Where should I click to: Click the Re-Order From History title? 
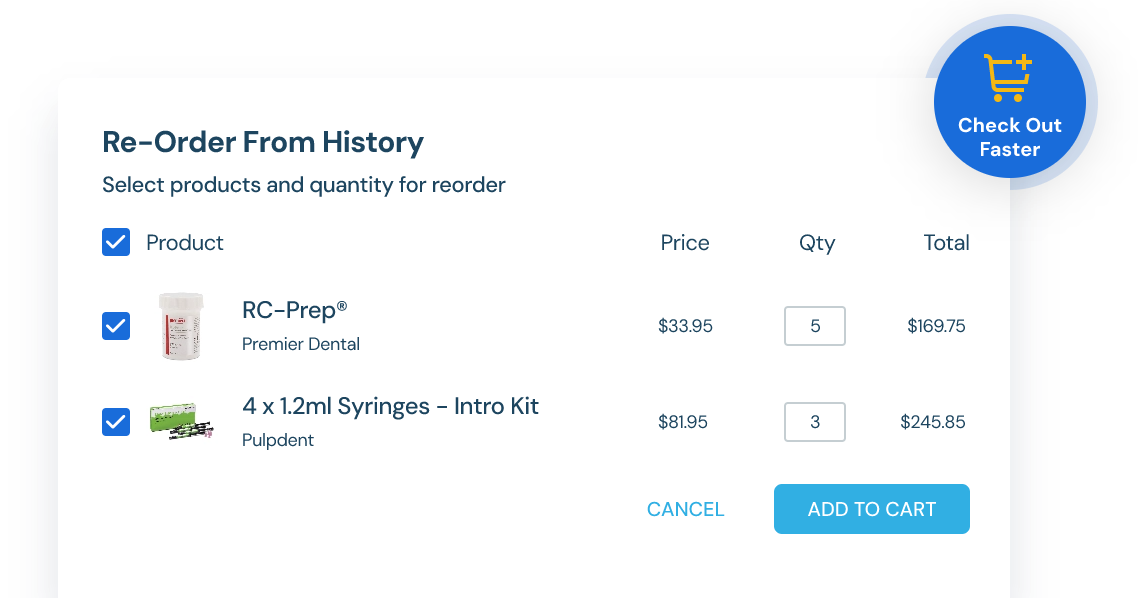(x=262, y=142)
